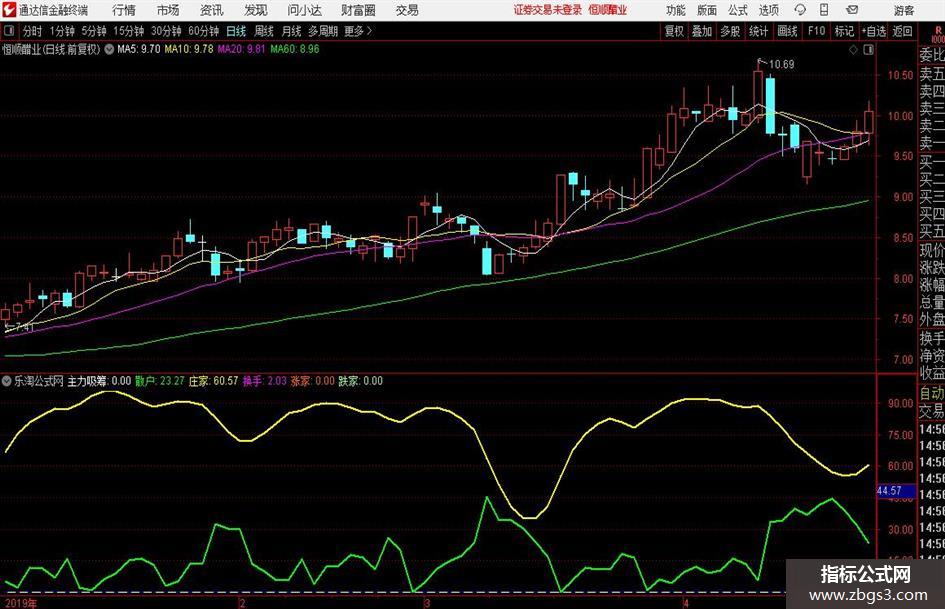Switch to the 30分钟 period tab
This screenshot has width=945, height=609.
(x=166, y=31)
